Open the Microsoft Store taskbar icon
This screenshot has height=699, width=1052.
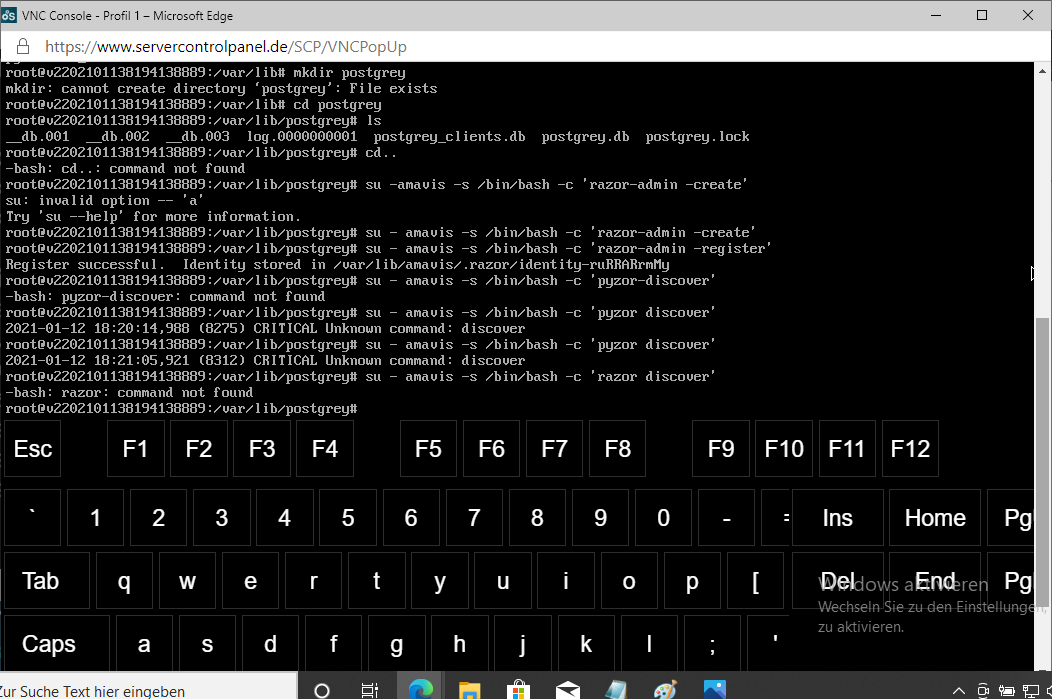(x=518, y=689)
